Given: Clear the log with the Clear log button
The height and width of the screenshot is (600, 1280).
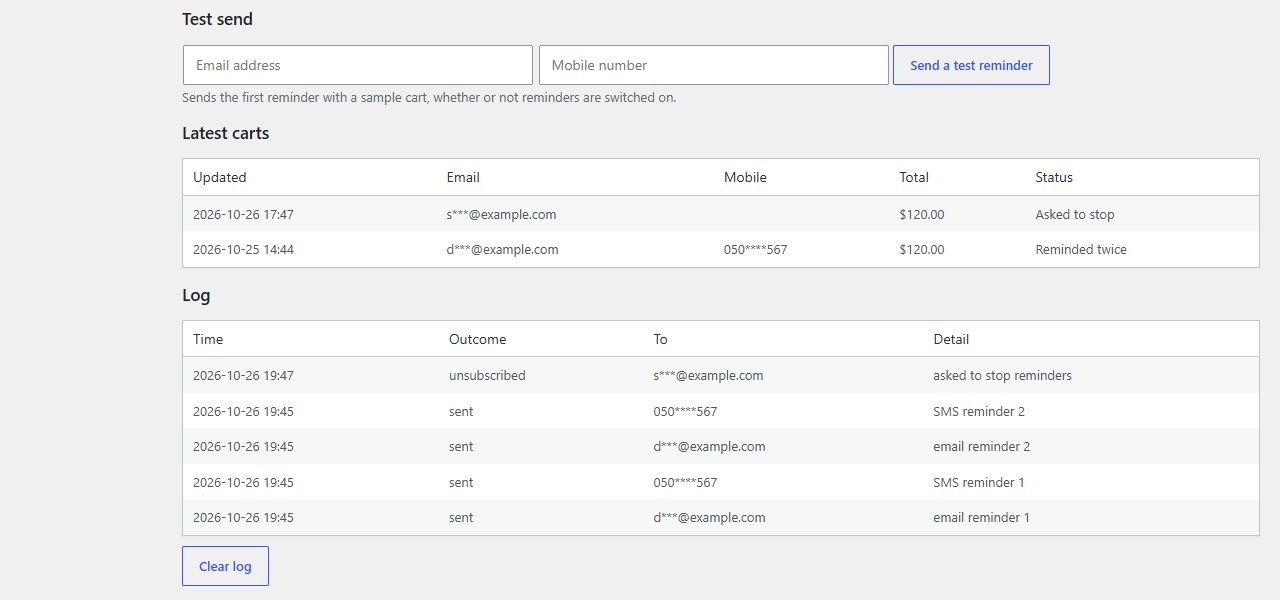Looking at the screenshot, I should click(225, 566).
